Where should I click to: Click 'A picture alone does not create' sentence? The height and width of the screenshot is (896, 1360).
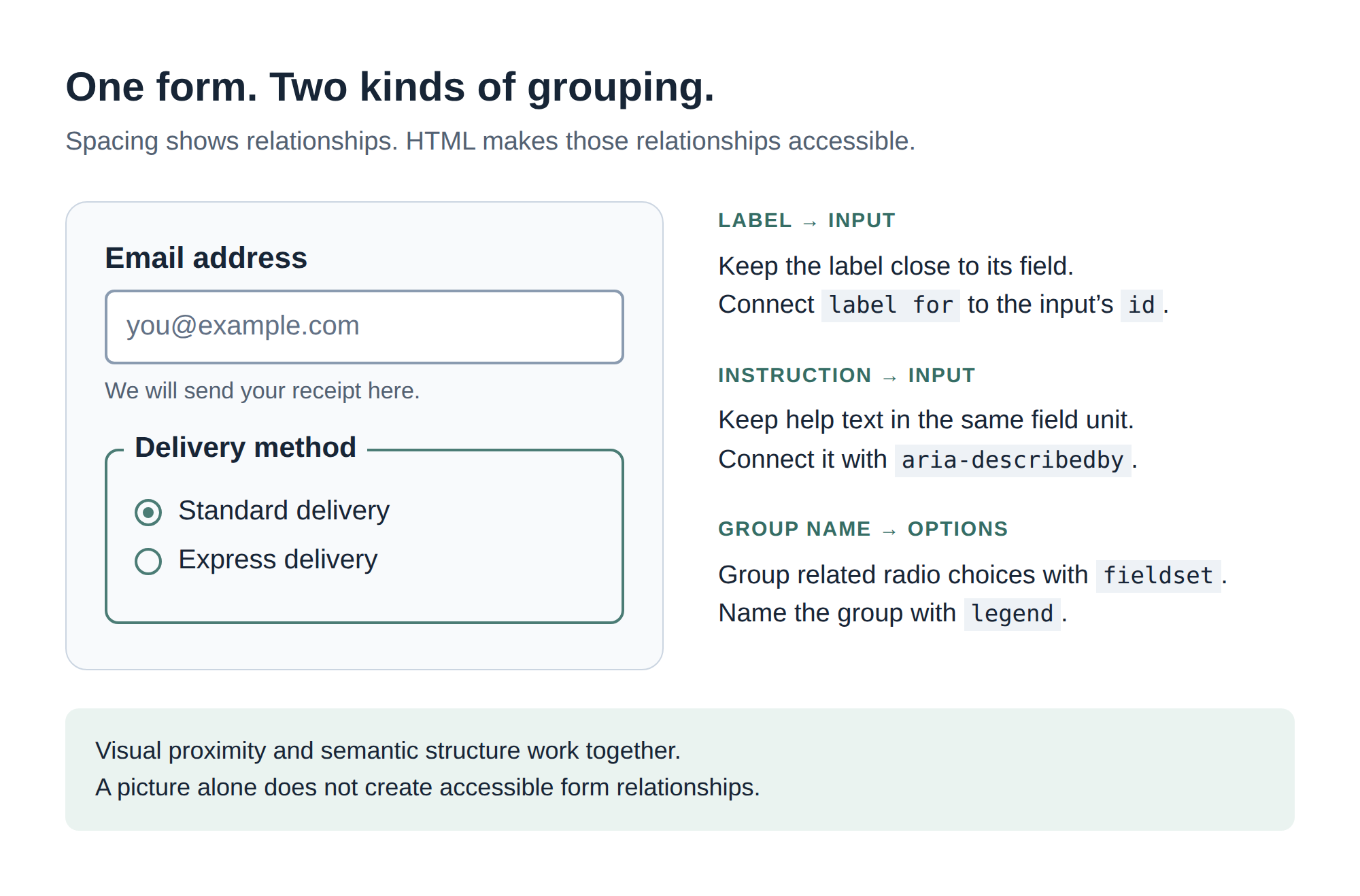click(428, 787)
